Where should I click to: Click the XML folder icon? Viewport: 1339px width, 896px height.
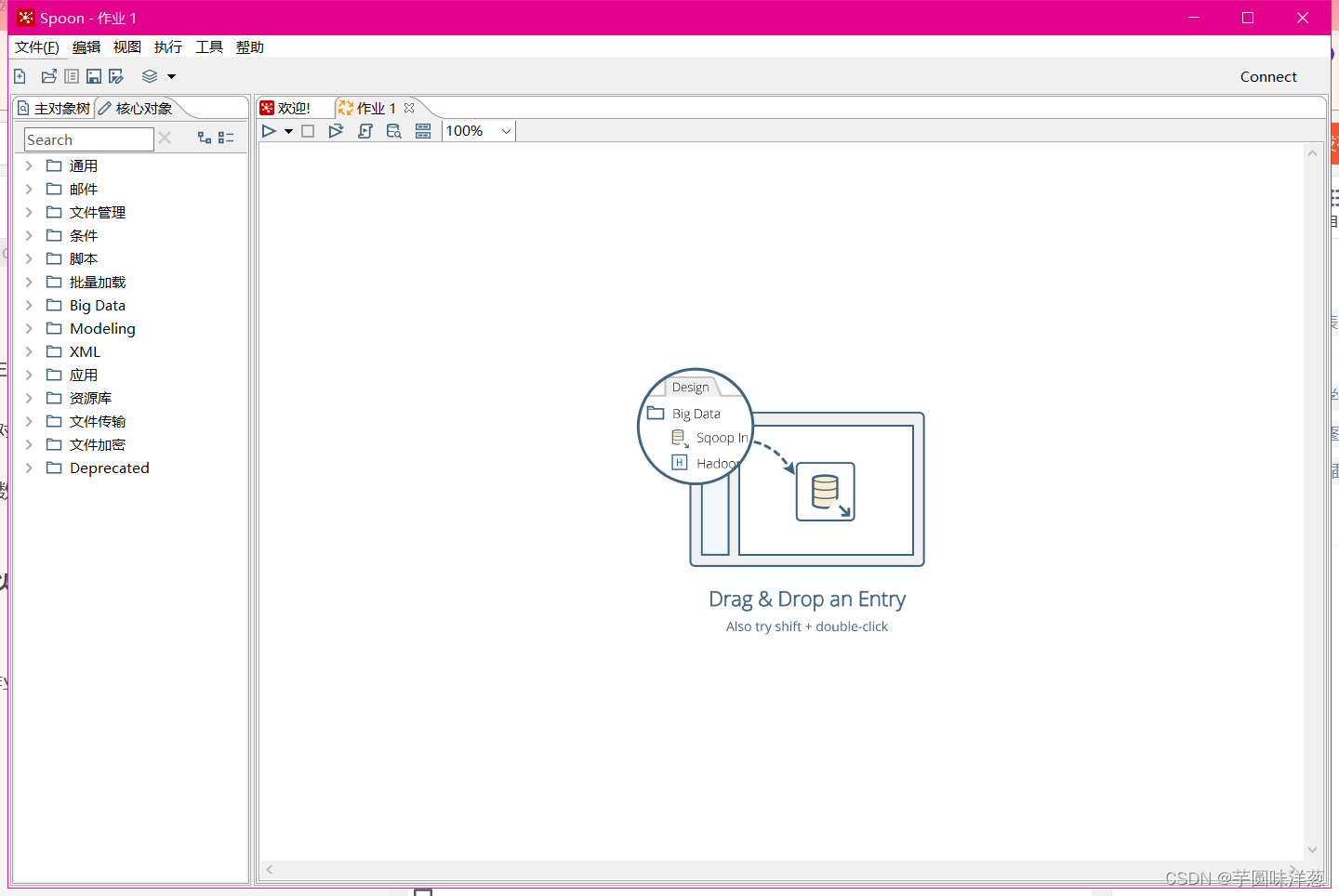54,351
